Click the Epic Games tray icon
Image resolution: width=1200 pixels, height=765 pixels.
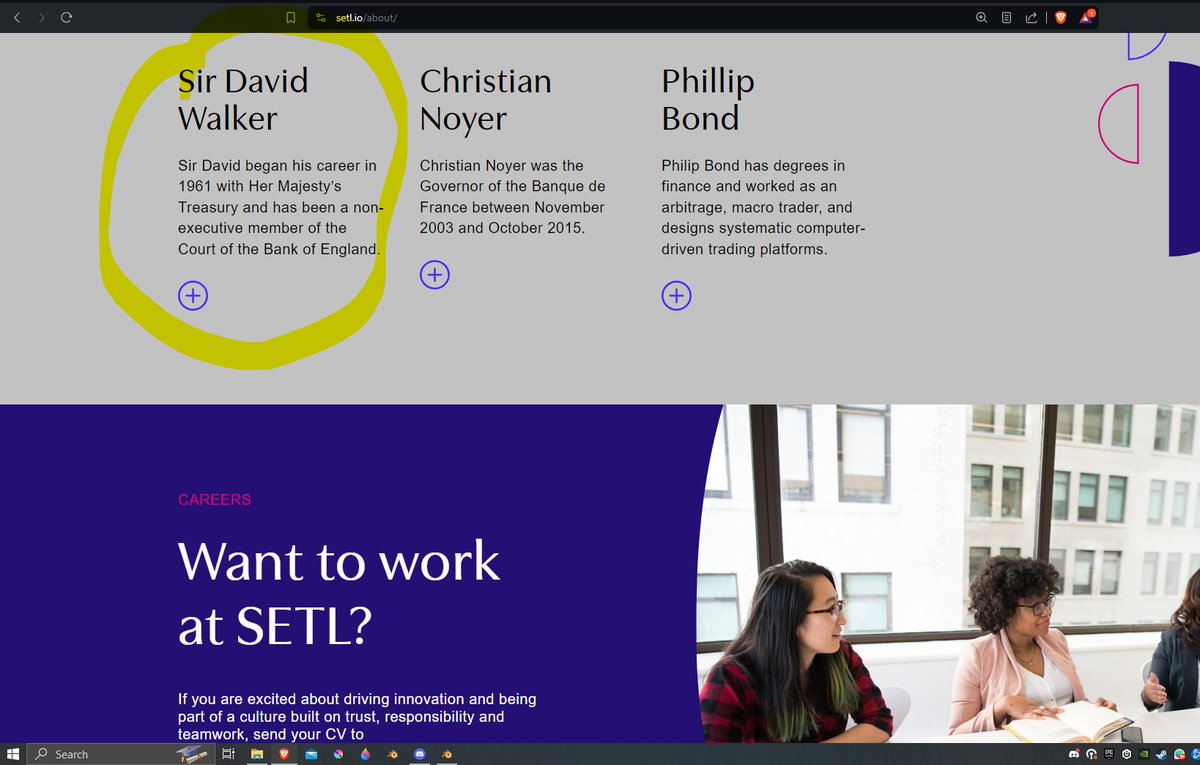[1109, 754]
